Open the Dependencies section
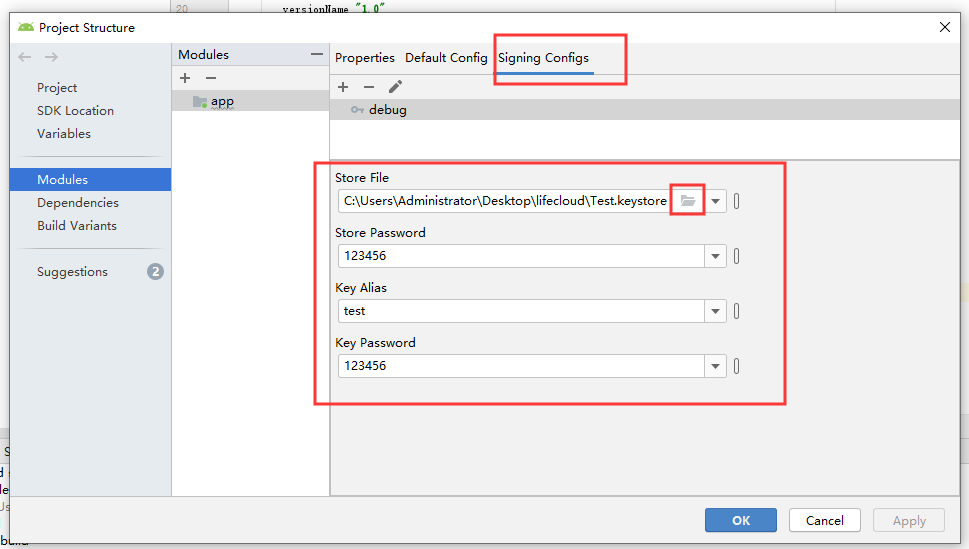 78,203
